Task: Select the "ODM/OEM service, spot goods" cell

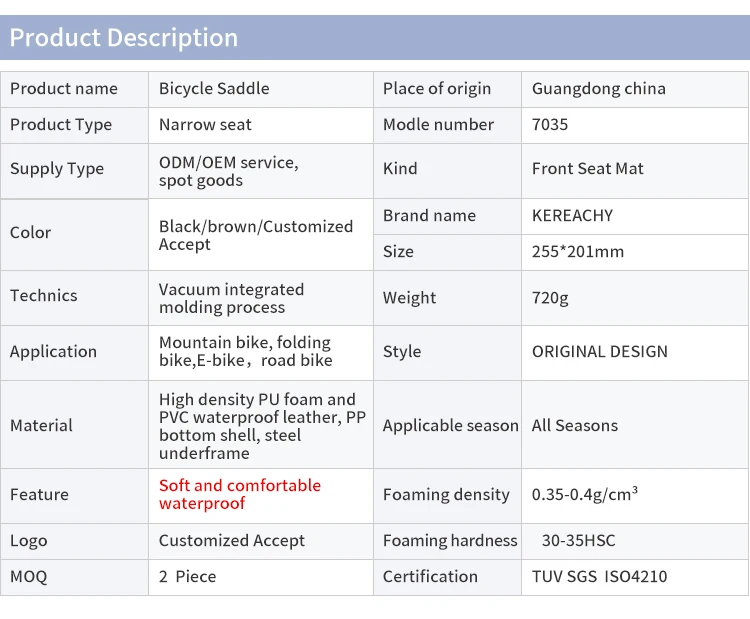Action: [229, 171]
